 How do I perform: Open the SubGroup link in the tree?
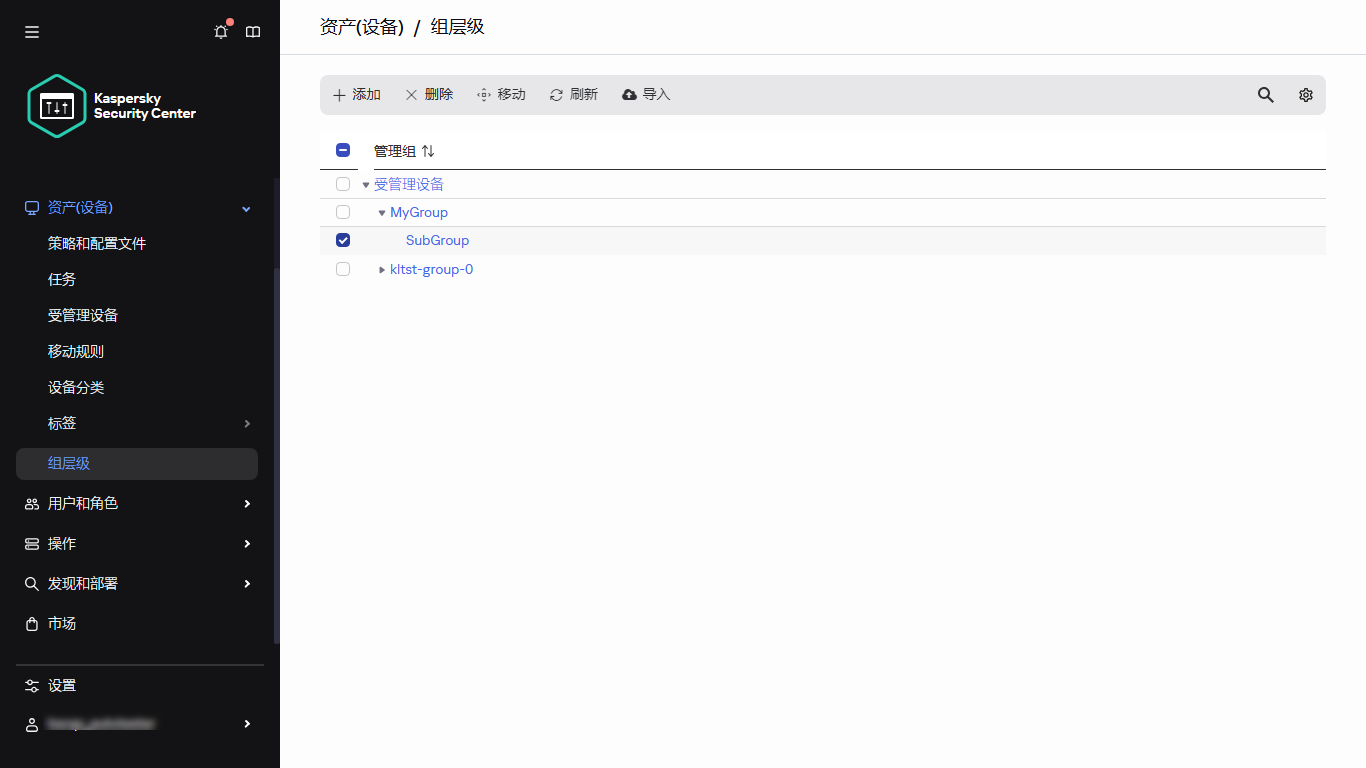(437, 240)
